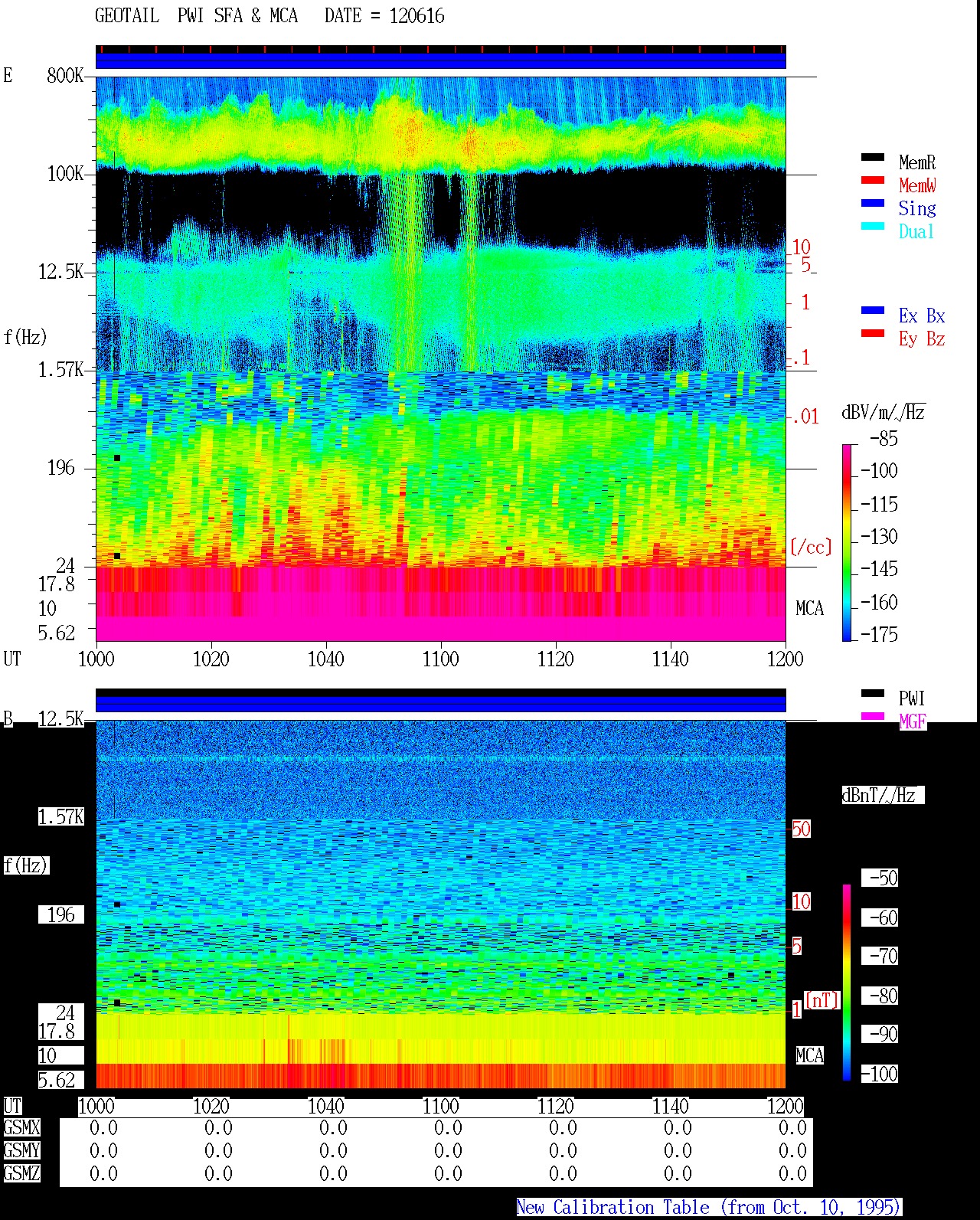Viewport: 980px width, 1220px height.
Task: Click the [nT] magnetic axis label
Action: [x=822, y=1000]
